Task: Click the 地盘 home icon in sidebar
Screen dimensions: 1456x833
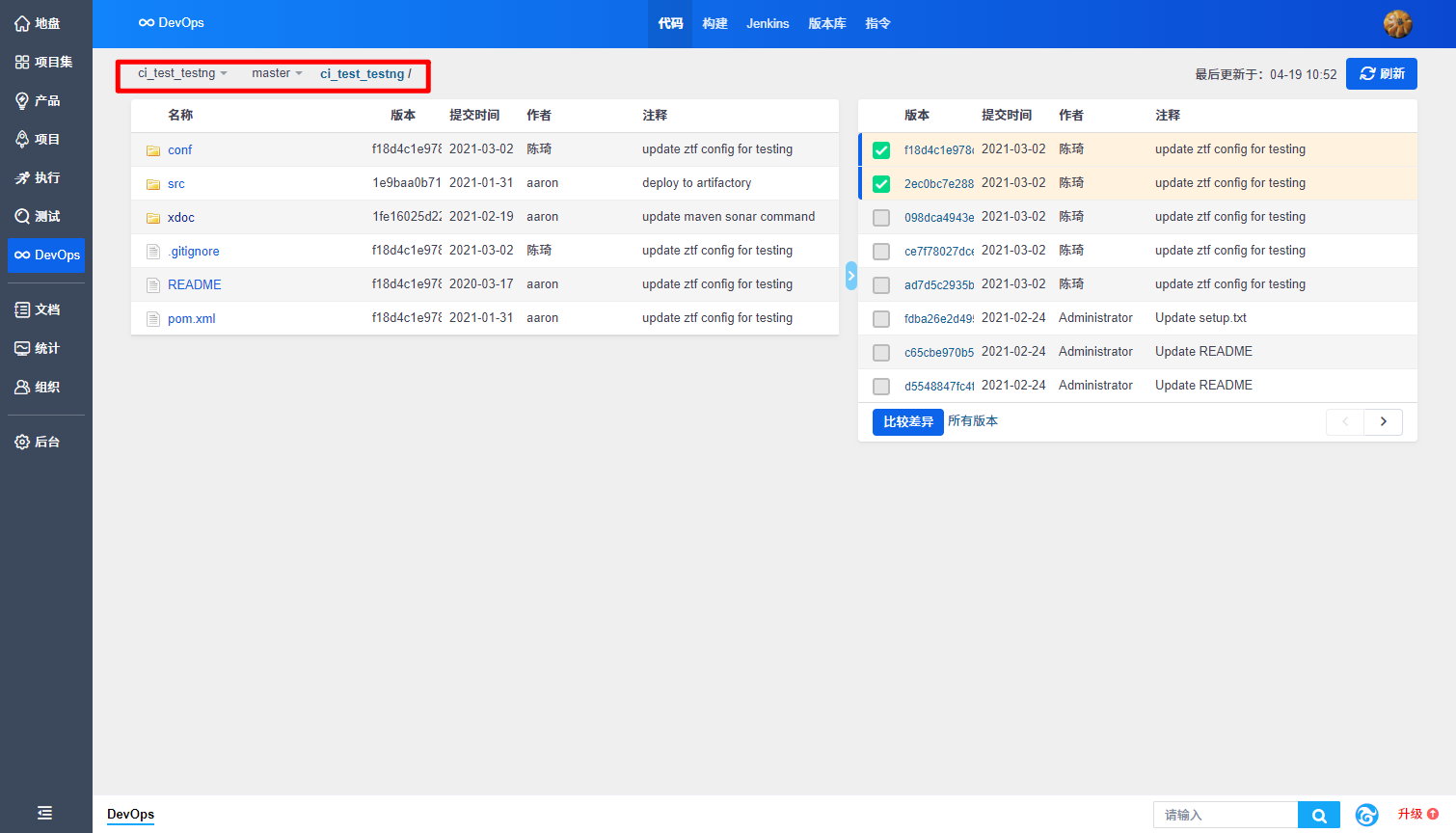Action: (22, 23)
